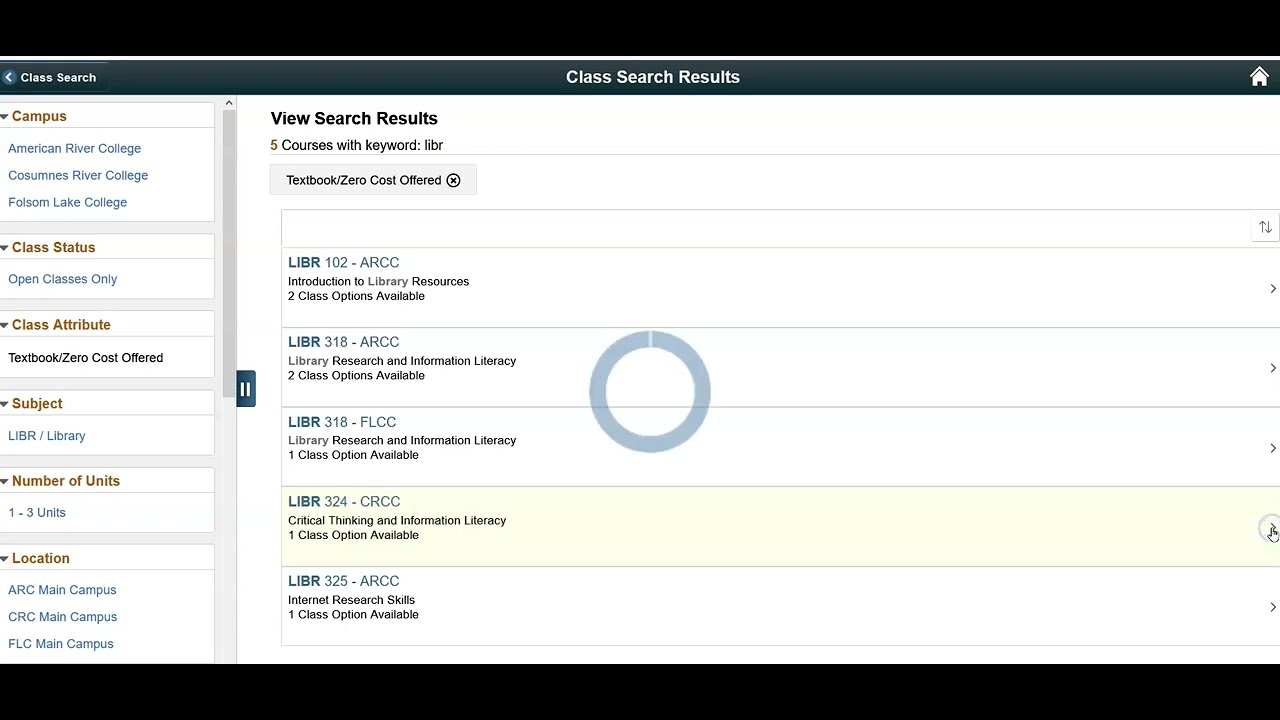Collapse the Subject filter section
Screen dimensions: 1280x720
tap(5, 404)
